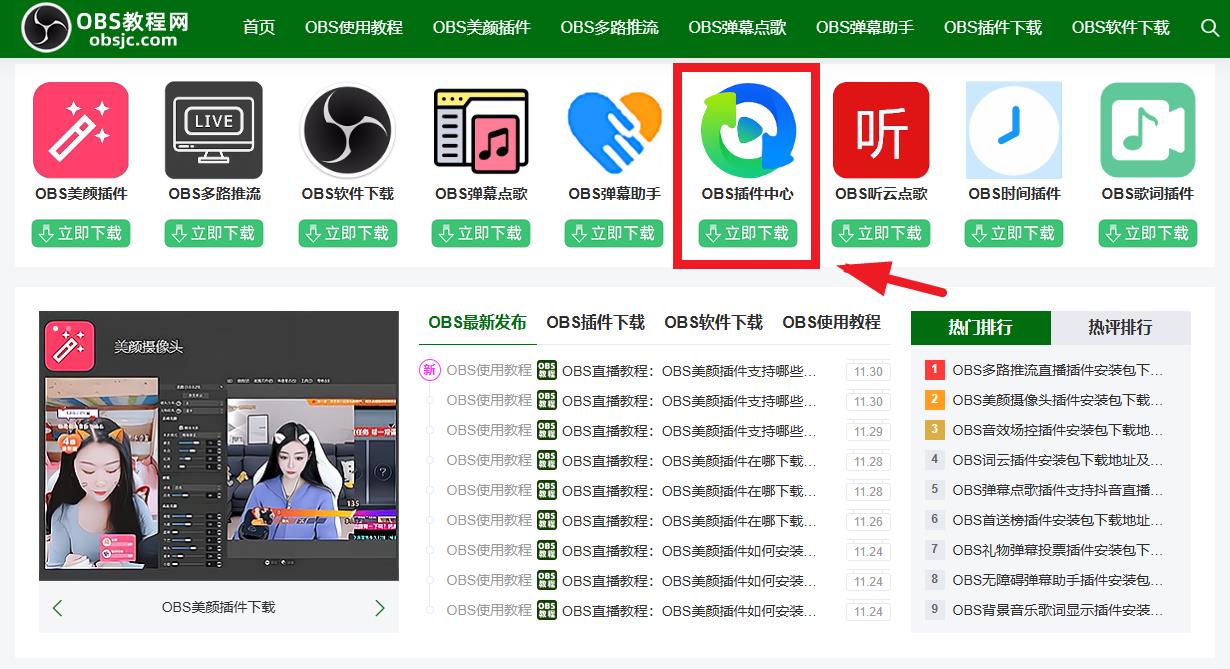Go to previous carousel slide with left arrow
The width and height of the screenshot is (1230, 669).
[x=57, y=608]
